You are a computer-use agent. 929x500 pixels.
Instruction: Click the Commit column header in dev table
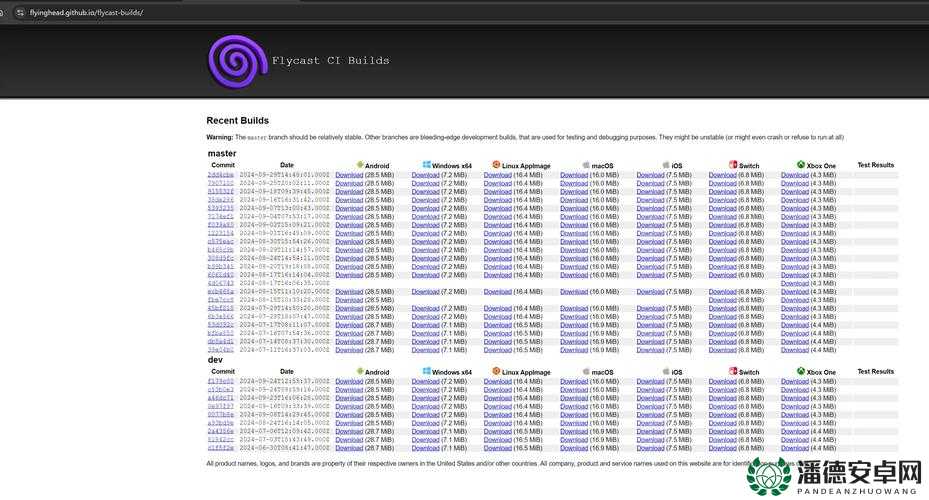click(x=223, y=371)
